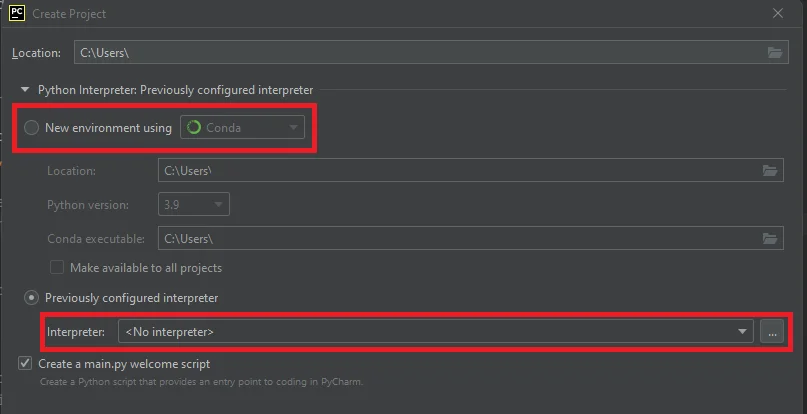This screenshot has height=414, width=807.
Task: Open the interpreter ellipsis browse button
Action: click(771, 331)
